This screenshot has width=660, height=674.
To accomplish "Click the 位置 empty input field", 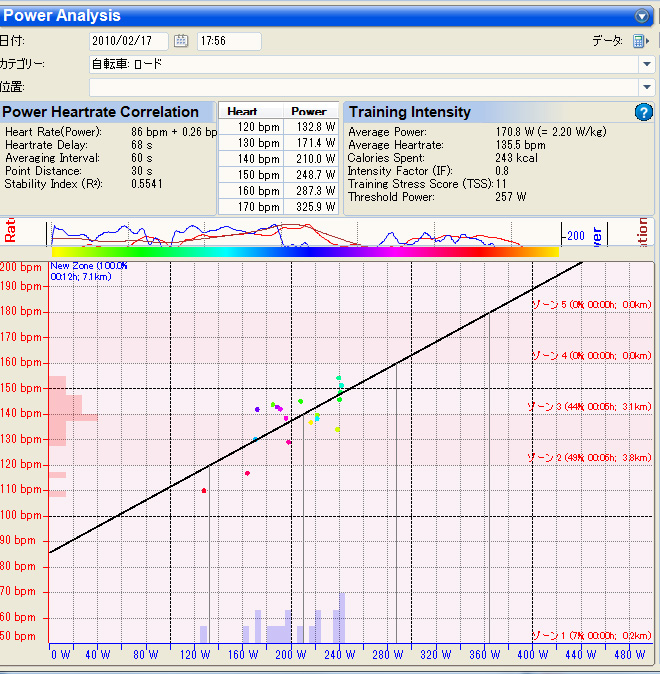I will click(364, 87).
